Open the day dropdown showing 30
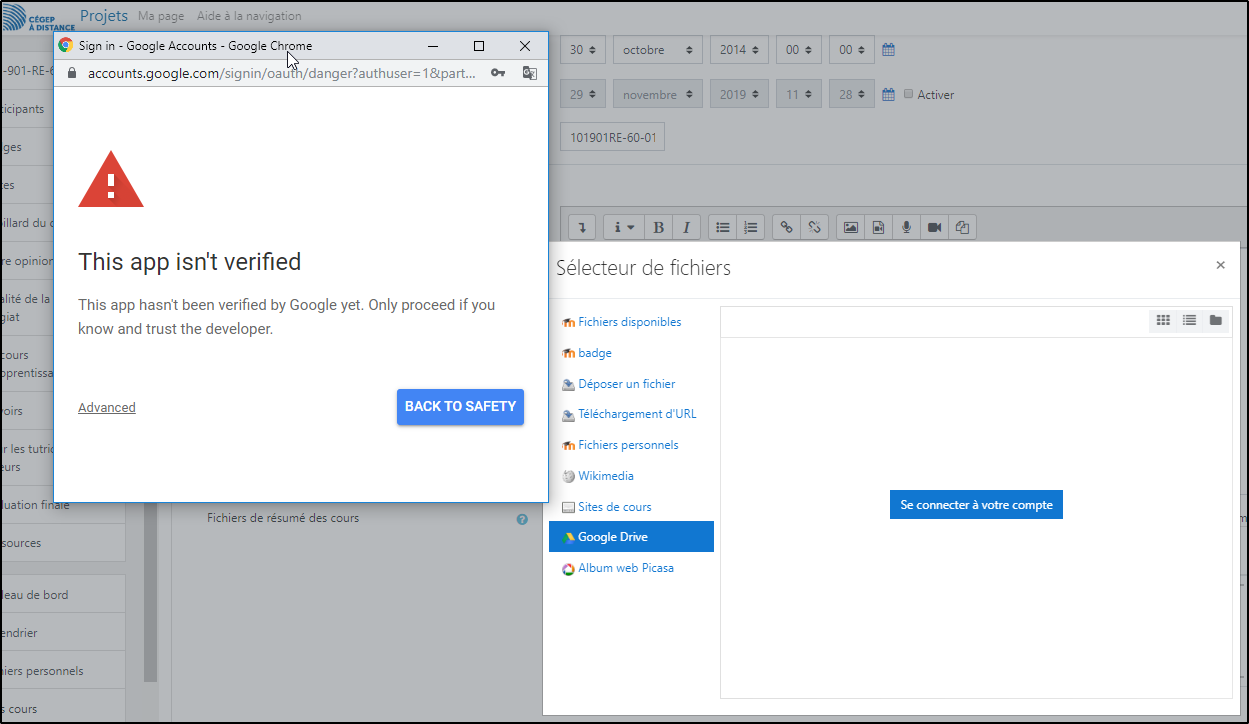1249x724 pixels. point(582,49)
